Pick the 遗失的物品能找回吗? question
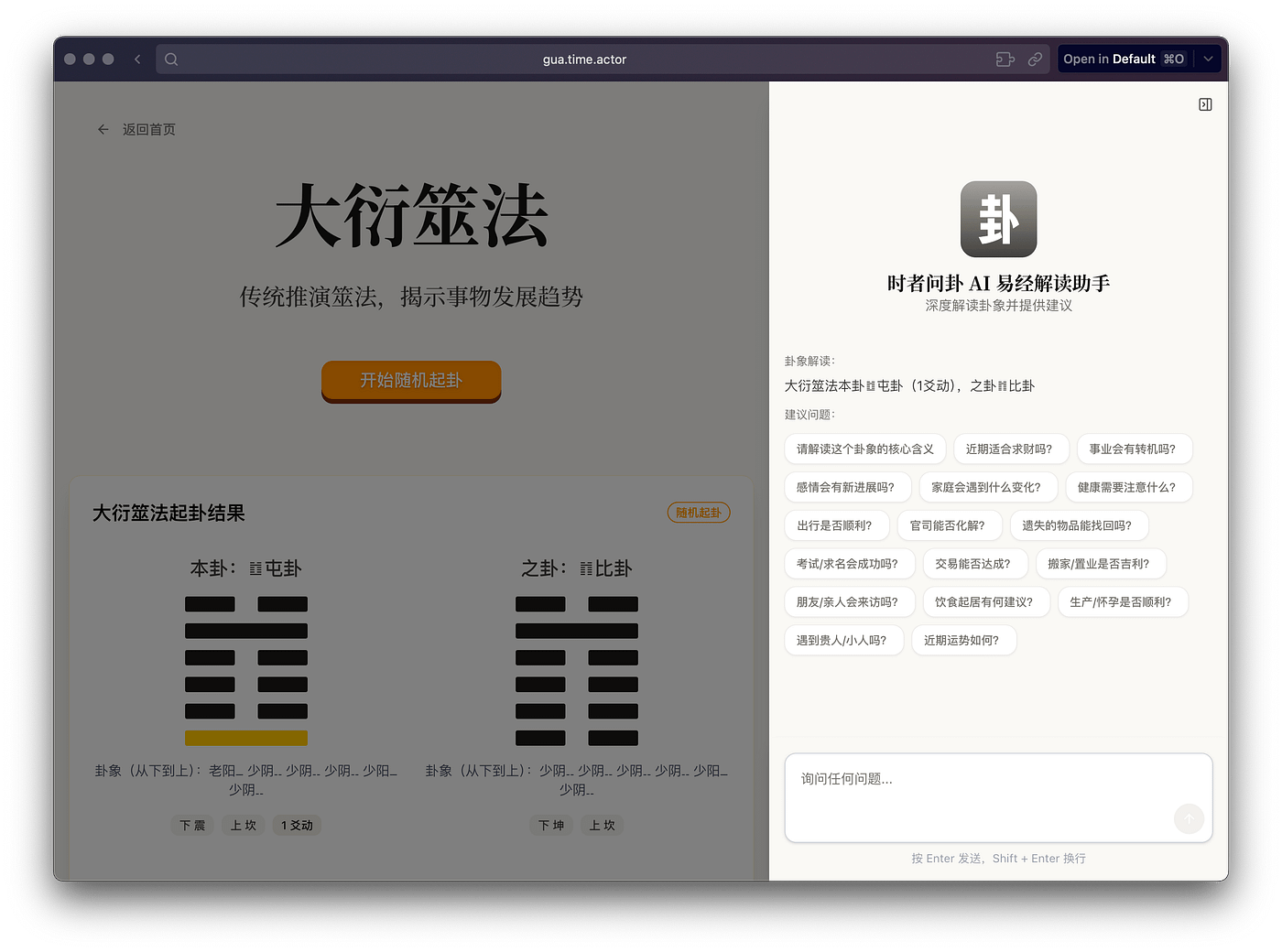The width and height of the screenshot is (1282, 952). 1078,526
